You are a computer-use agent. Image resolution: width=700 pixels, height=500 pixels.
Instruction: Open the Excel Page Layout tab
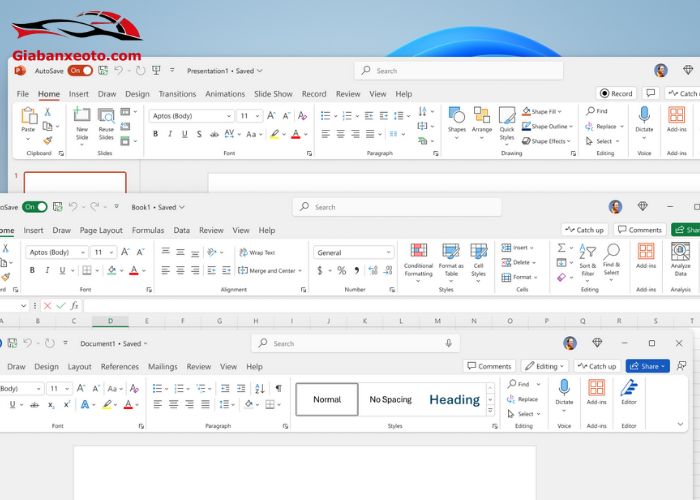coord(101,230)
